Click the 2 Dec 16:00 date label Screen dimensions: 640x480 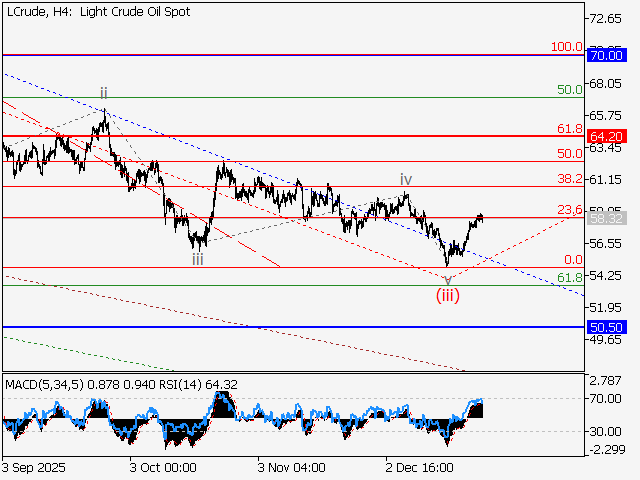[421, 466]
